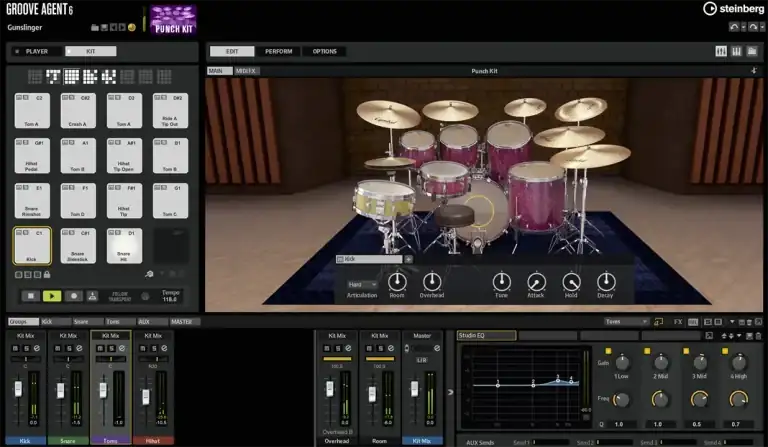Select the second pad group icon
Screen dimensions: 768x447
click(53, 76)
